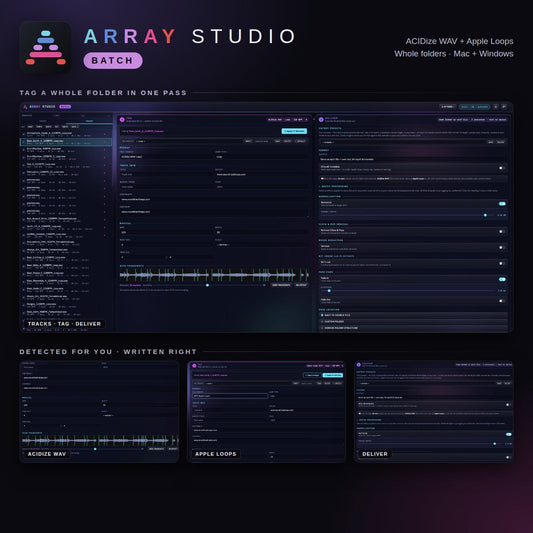The height and width of the screenshot is (533, 533).
Task: Open the Apple Loops thumbnail
Action: [266, 412]
